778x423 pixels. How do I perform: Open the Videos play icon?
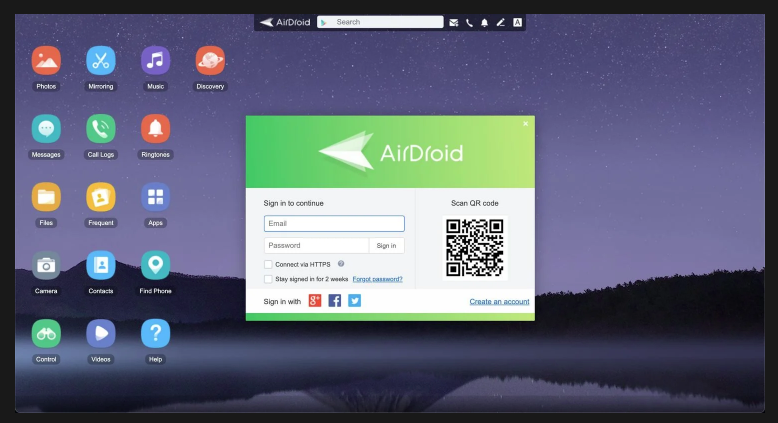pyautogui.click(x=101, y=334)
